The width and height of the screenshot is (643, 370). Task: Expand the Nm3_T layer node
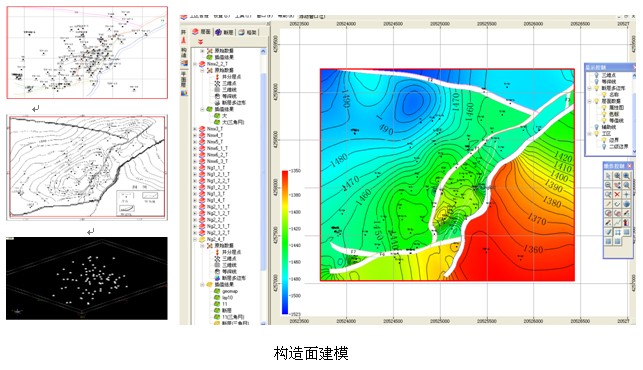tap(195, 129)
